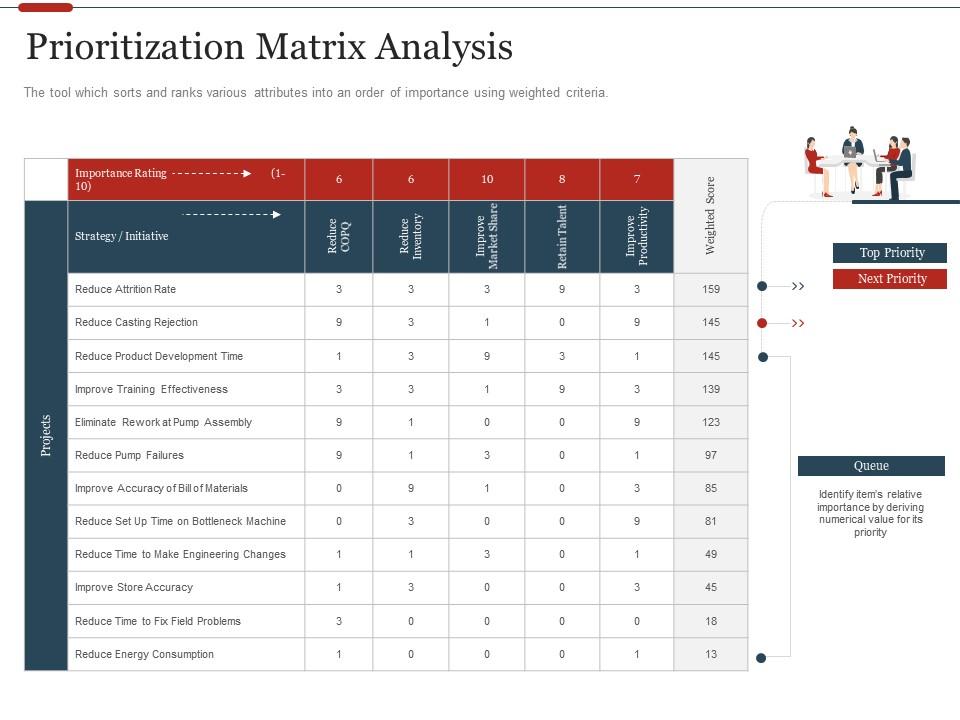Viewport: 960px width, 720px height.
Task: Click the connector dot for Reduce Casting Rejection
Action: (x=762, y=322)
